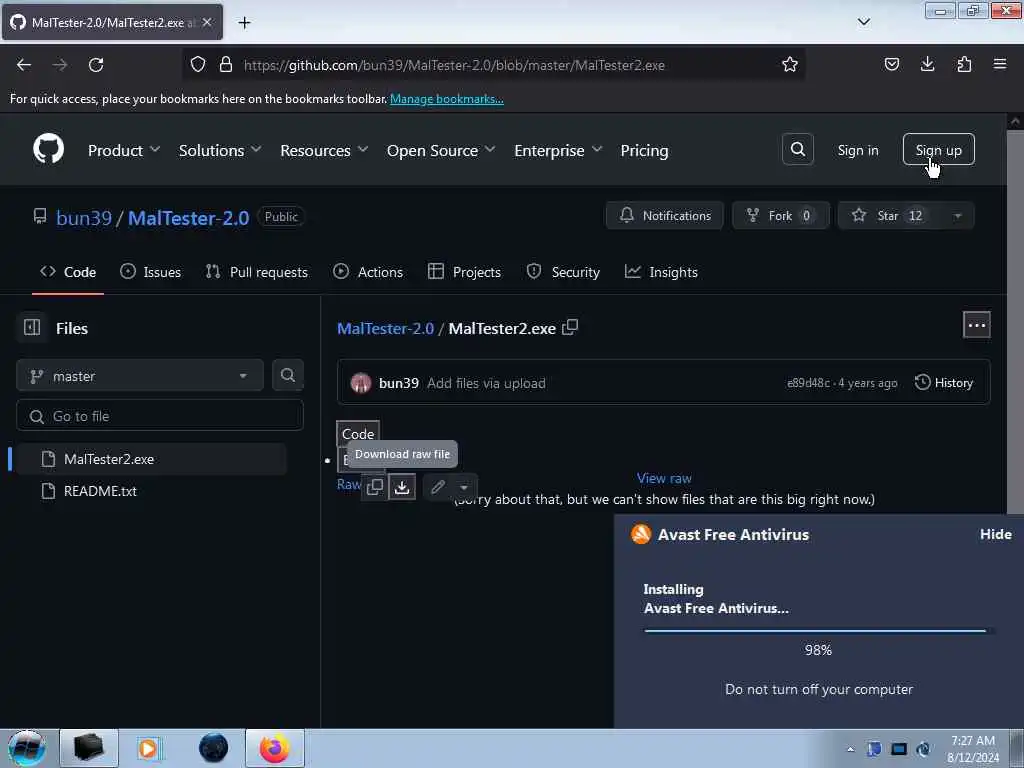Image resolution: width=1024 pixels, height=768 pixels.
Task: Open the Save to Pocket icon
Action: pos(891,64)
